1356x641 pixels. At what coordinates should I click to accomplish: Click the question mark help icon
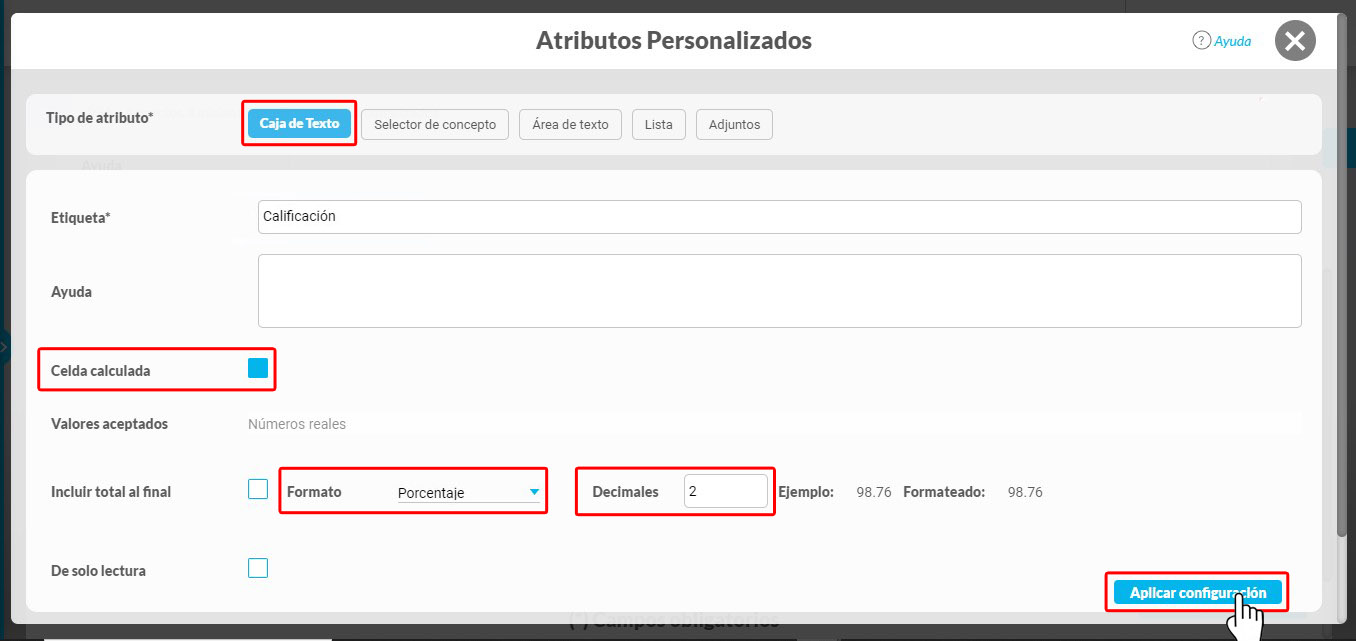(1201, 41)
